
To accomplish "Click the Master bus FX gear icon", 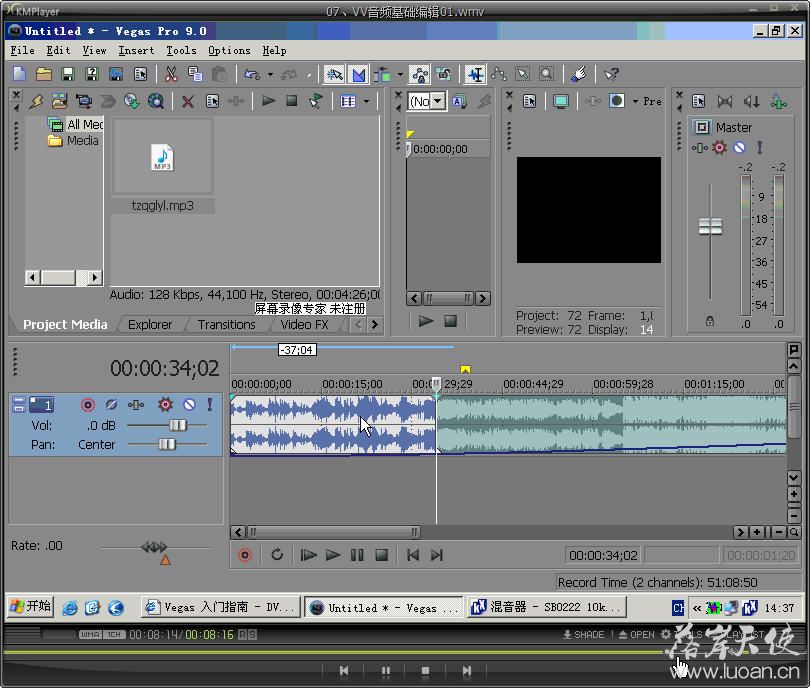I will 719,148.
